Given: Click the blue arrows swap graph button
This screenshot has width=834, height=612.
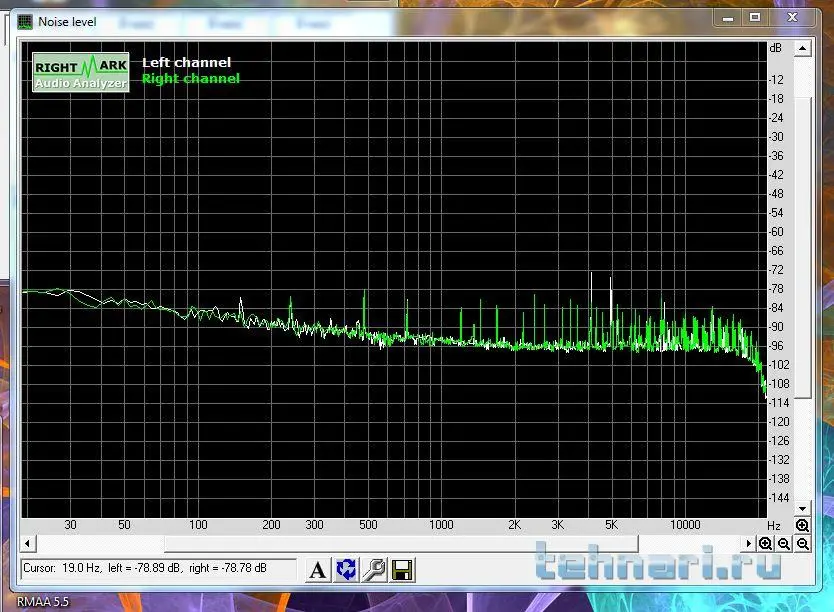Looking at the screenshot, I should point(346,570).
